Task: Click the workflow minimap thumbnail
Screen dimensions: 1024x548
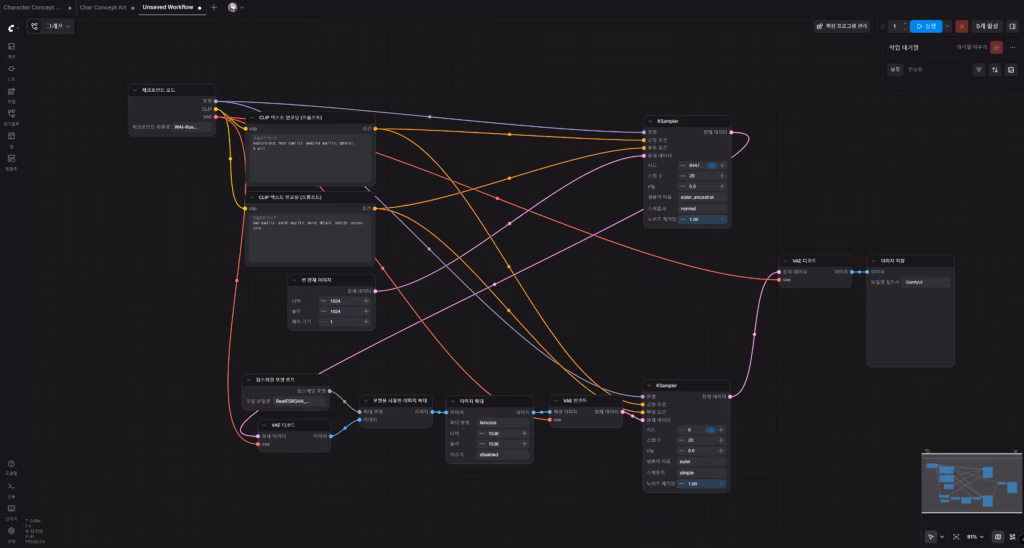Action: (965, 485)
